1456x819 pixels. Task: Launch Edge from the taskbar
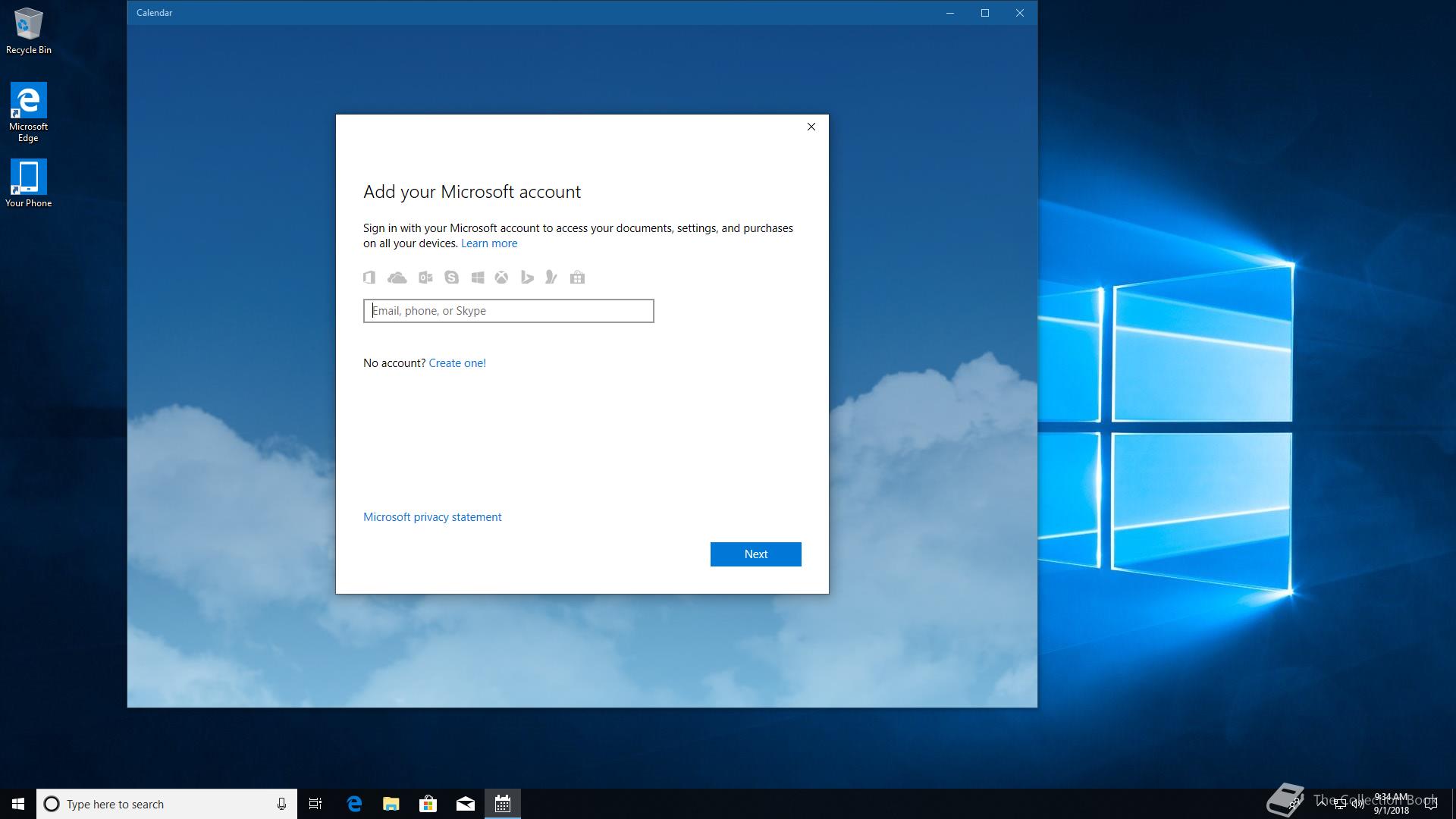tap(354, 804)
